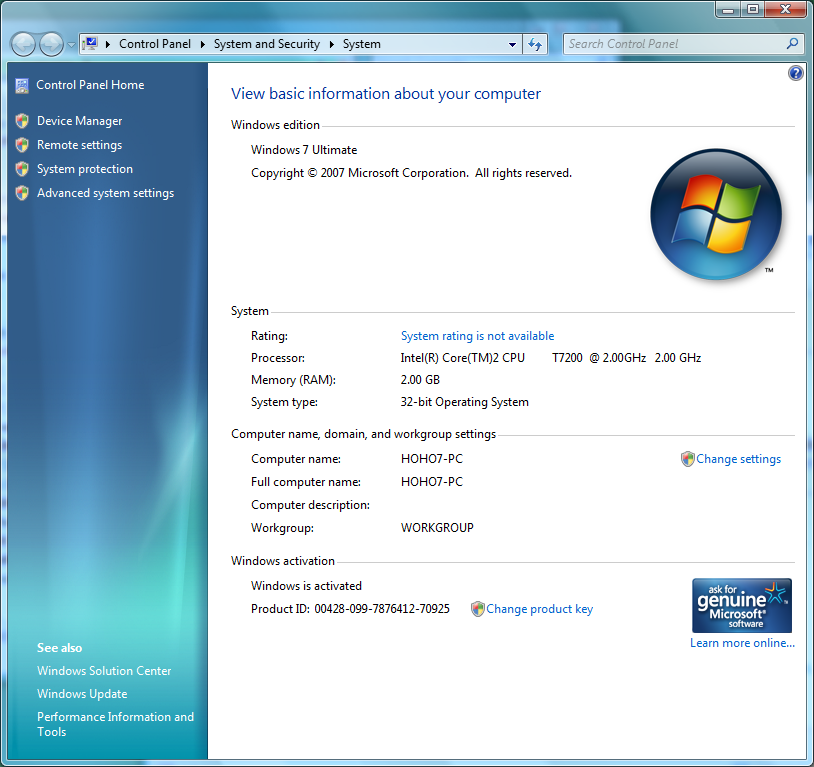Click the shield icon beside Change product key
Viewport: 814px width, 767px height.
tap(478, 609)
